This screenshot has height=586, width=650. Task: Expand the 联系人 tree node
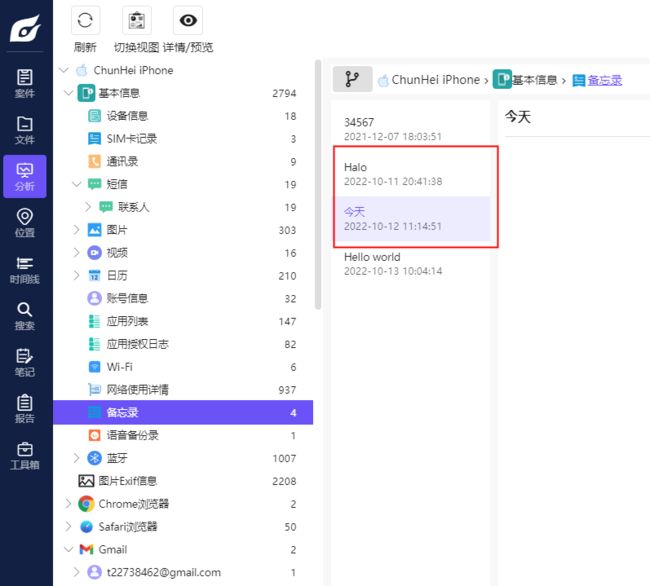pyautogui.click(x=88, y=206)
